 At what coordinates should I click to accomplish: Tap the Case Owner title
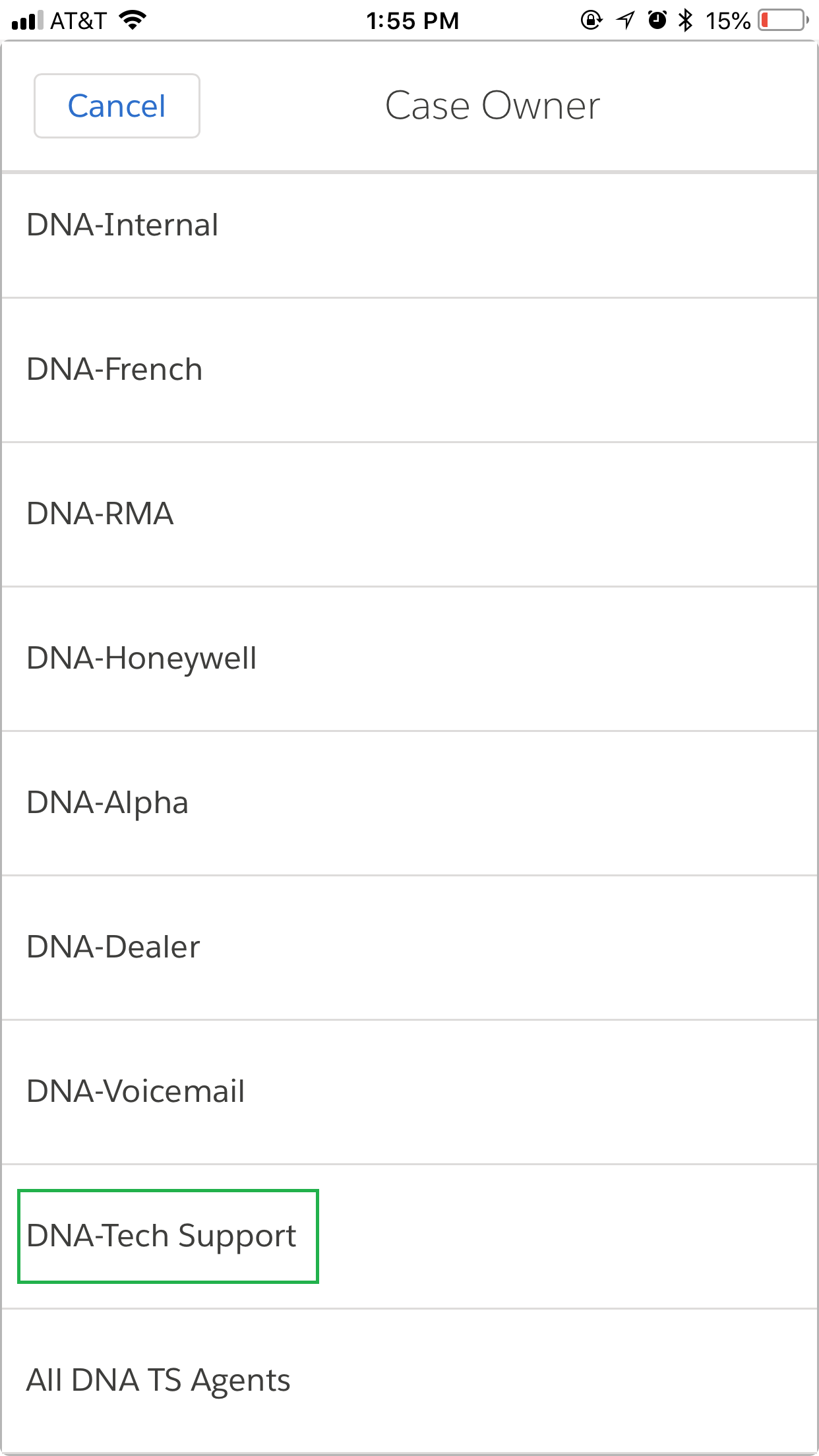(x=493, y=106)
